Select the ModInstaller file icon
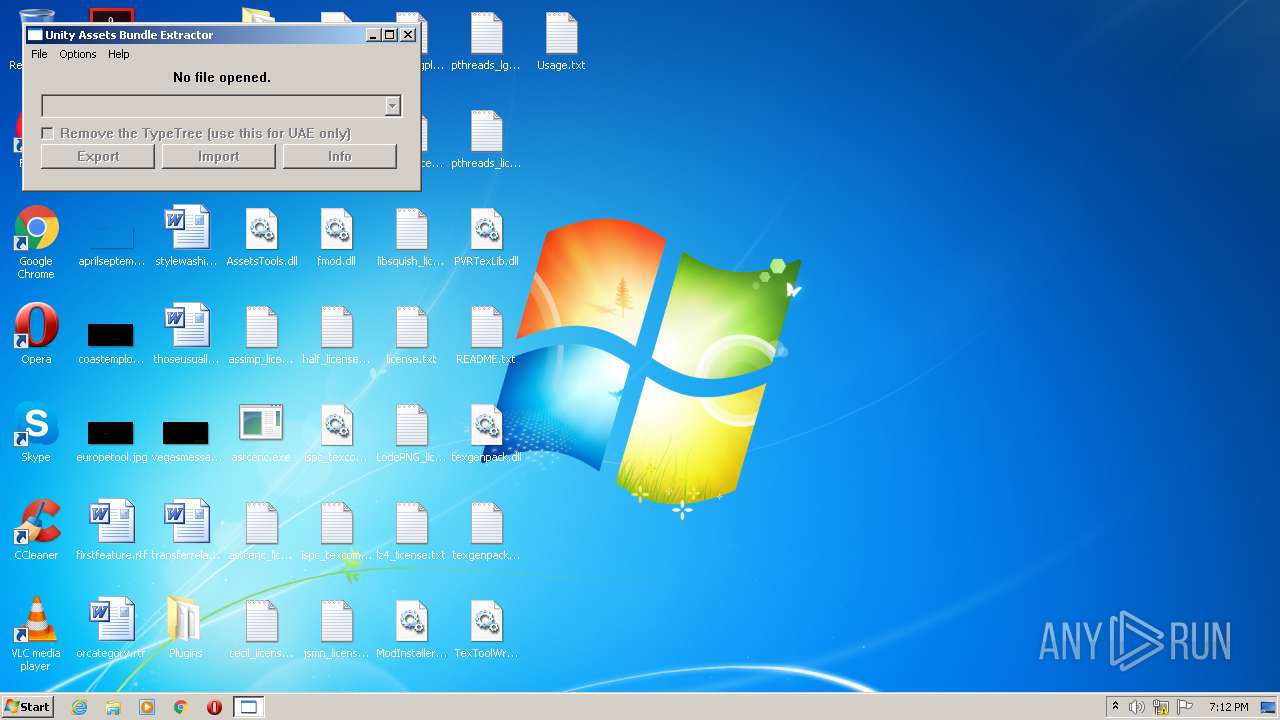 coord(411,630)
